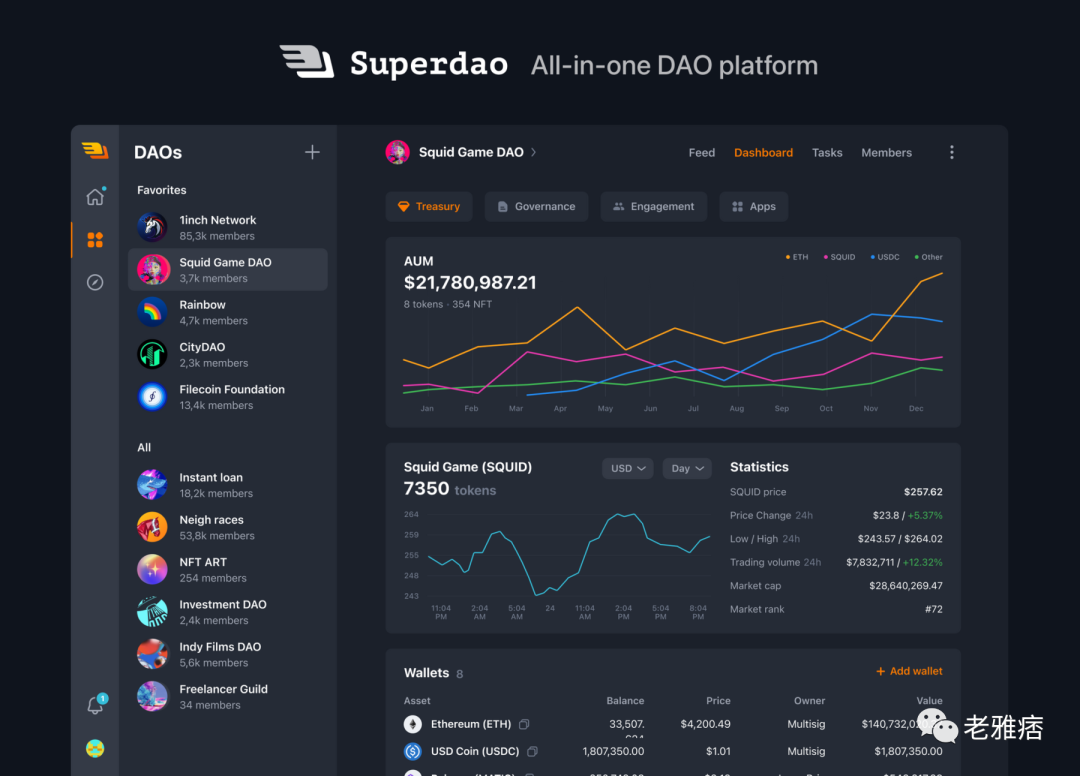
Task: Toggle the SQUID series in chart legend
Action: (x=838, y=257)
